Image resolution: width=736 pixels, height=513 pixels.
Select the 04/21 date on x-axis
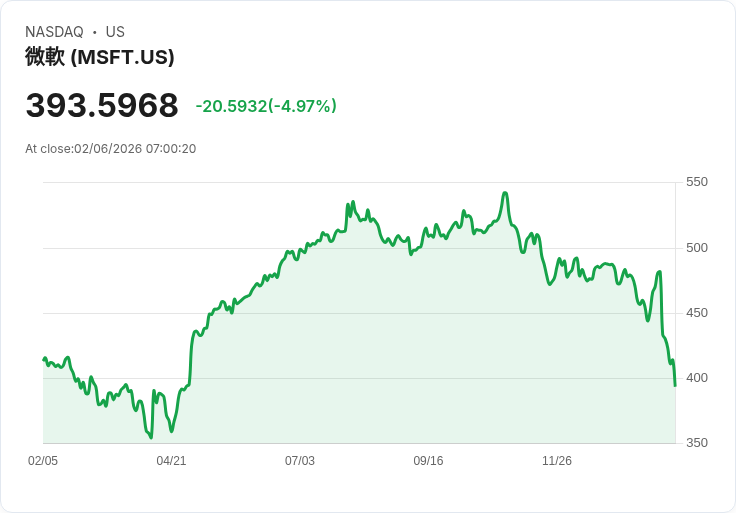click(x=171, y=461)
